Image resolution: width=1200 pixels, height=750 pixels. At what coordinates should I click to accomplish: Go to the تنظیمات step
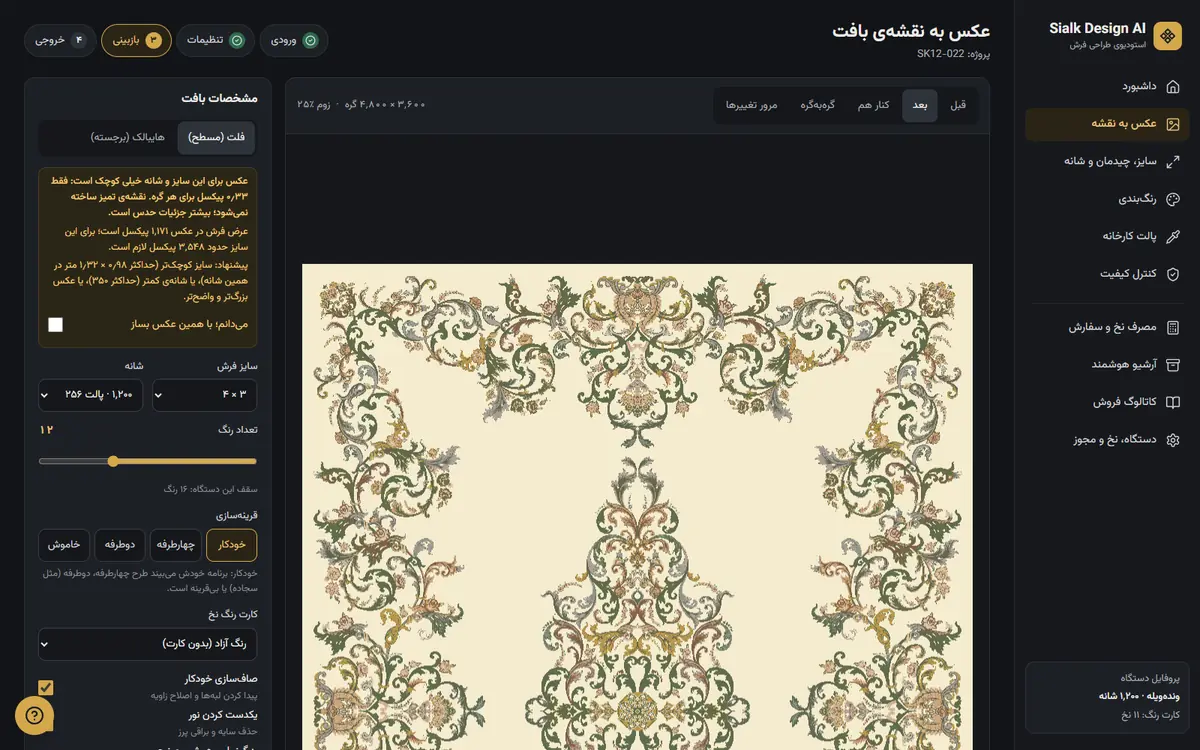point(215,40)
